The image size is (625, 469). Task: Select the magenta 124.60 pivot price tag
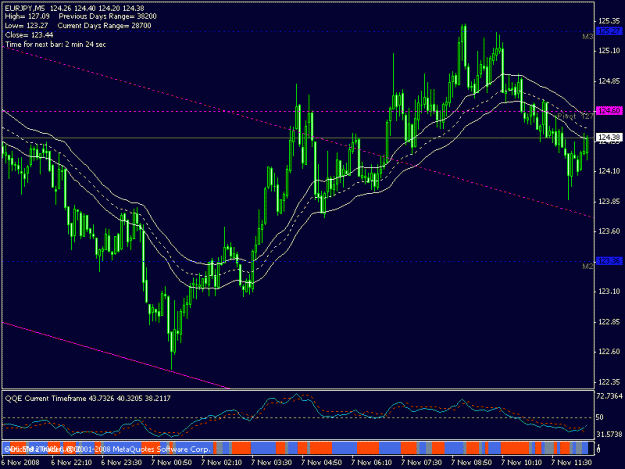tap(609, 111)
